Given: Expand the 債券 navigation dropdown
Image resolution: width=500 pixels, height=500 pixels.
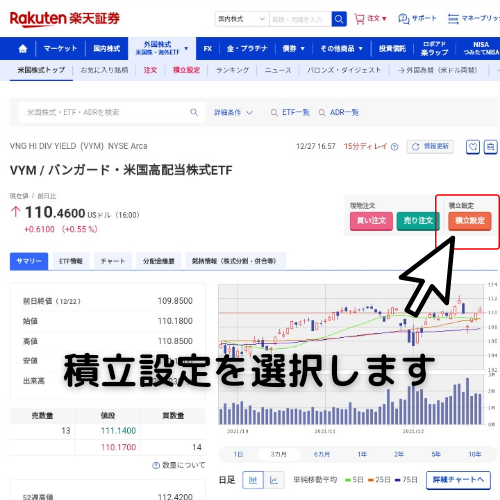Looking at the screenshot, I should coord(303,49).
